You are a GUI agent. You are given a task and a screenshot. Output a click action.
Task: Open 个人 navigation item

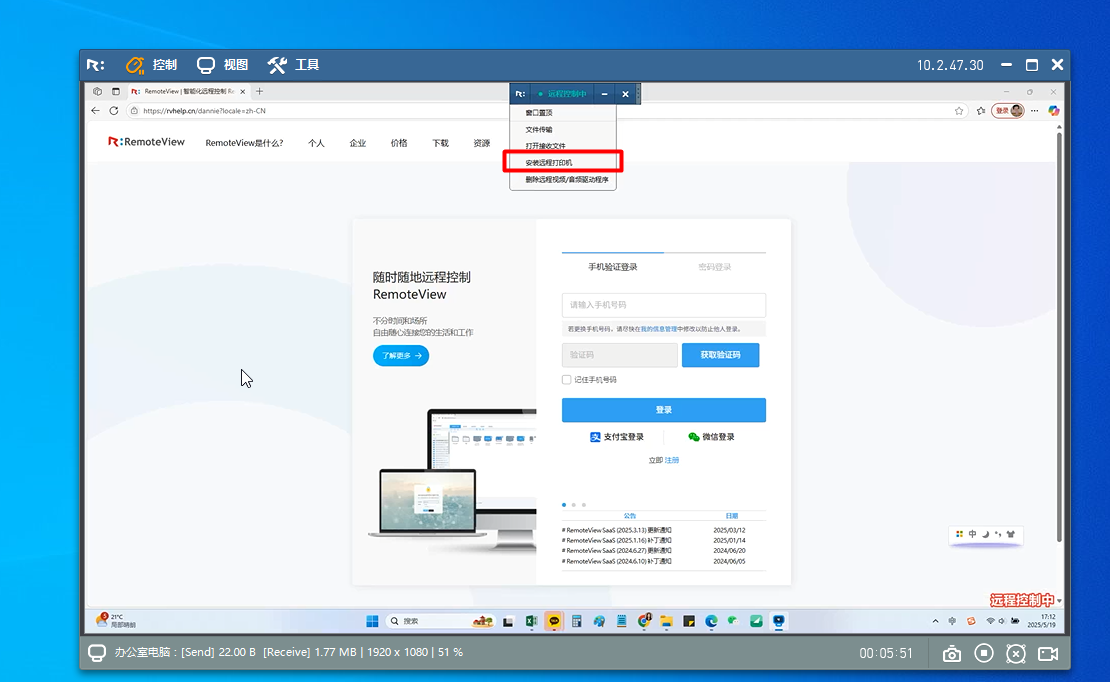316,143
